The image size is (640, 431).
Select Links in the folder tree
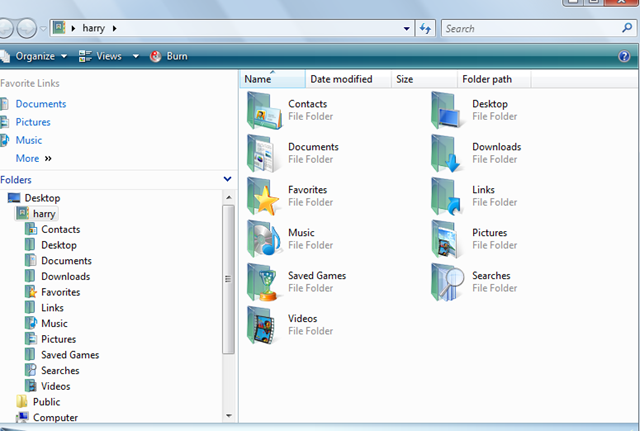pyautogui.click(x=52, y=308)
